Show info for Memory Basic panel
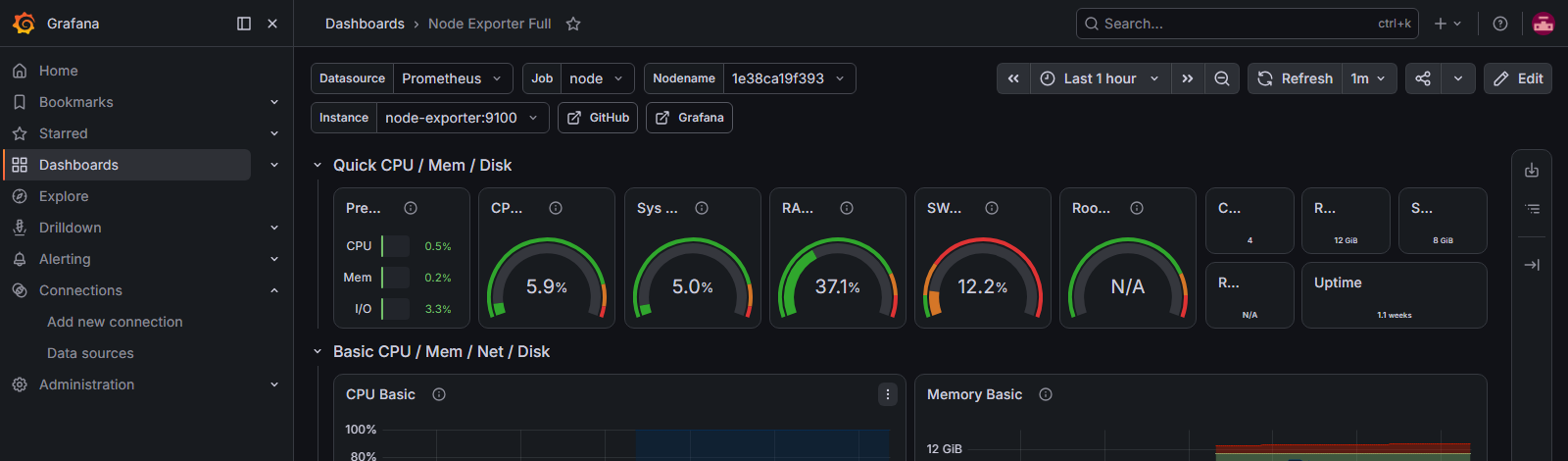 tap(1046, 394)
